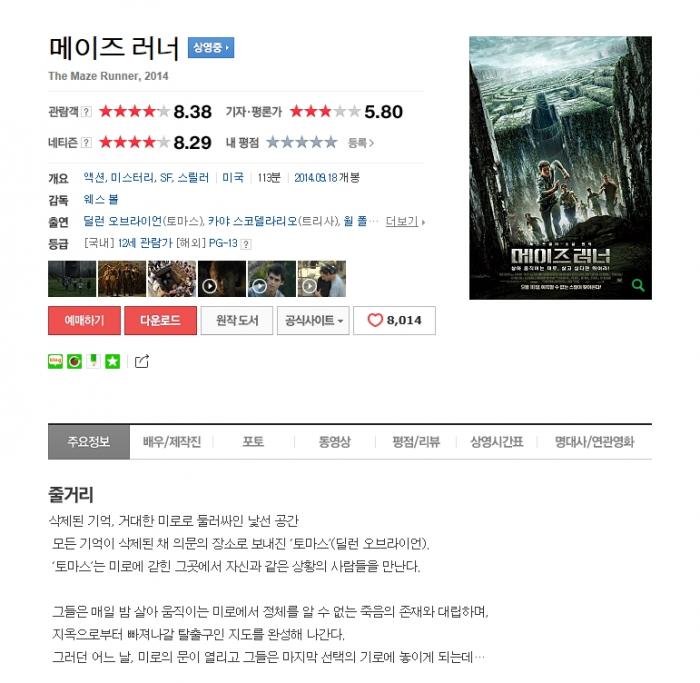Open director link 웨스 볼
700x683 pixels.
click(101, 200)
